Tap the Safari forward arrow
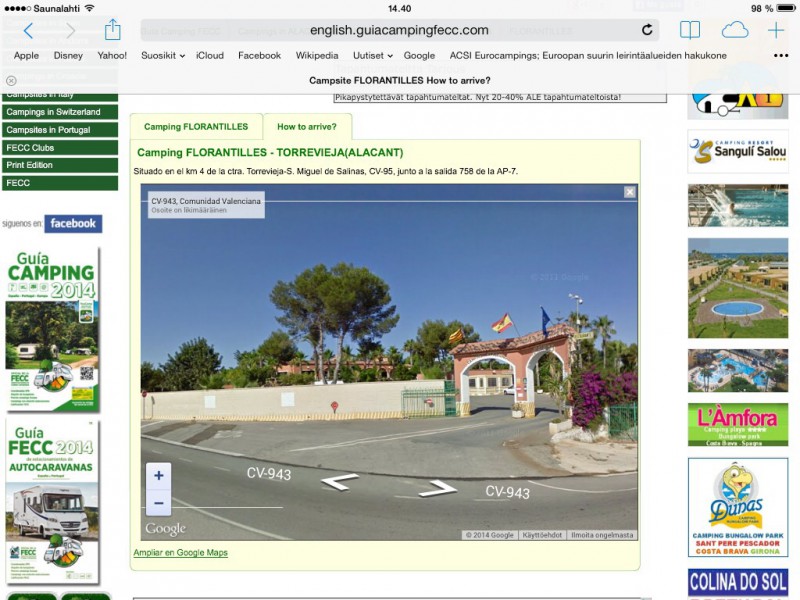Image resolution: width=800 pixels, height=600 pixels. [x=70, y=31]
